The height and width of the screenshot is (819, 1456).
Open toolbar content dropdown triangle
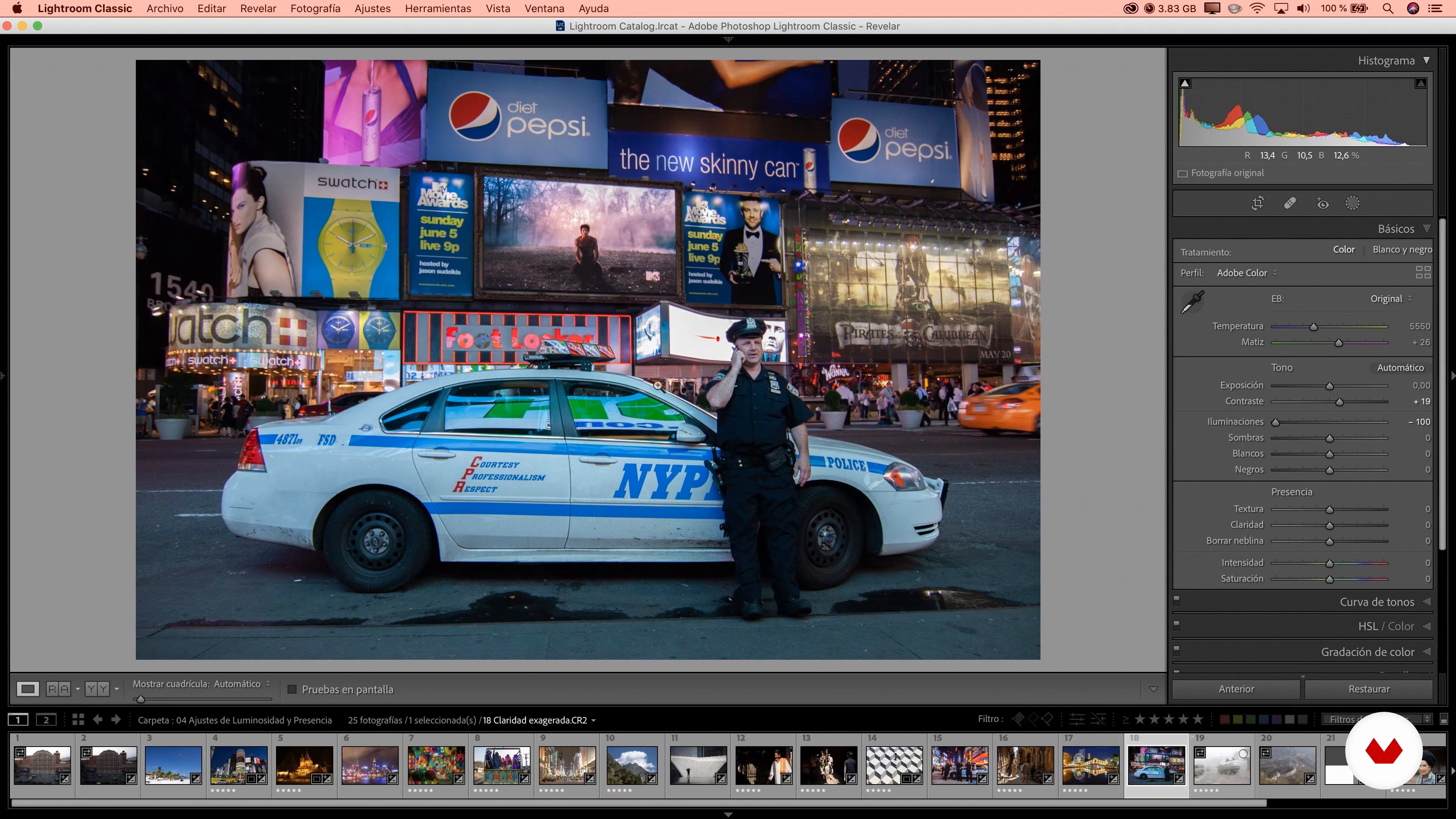[1153, 689]
